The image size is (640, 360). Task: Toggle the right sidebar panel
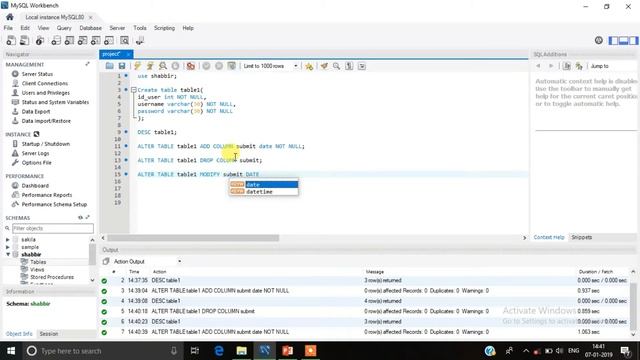click(x=633, y=40)
